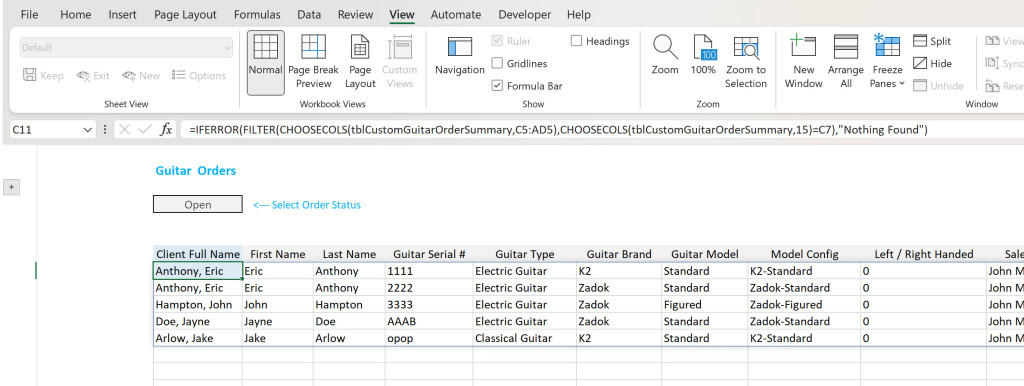Click the formula bar cancel X
Image resolution: width=1024 pixels, height=386 pixels.
pos(124,130)
